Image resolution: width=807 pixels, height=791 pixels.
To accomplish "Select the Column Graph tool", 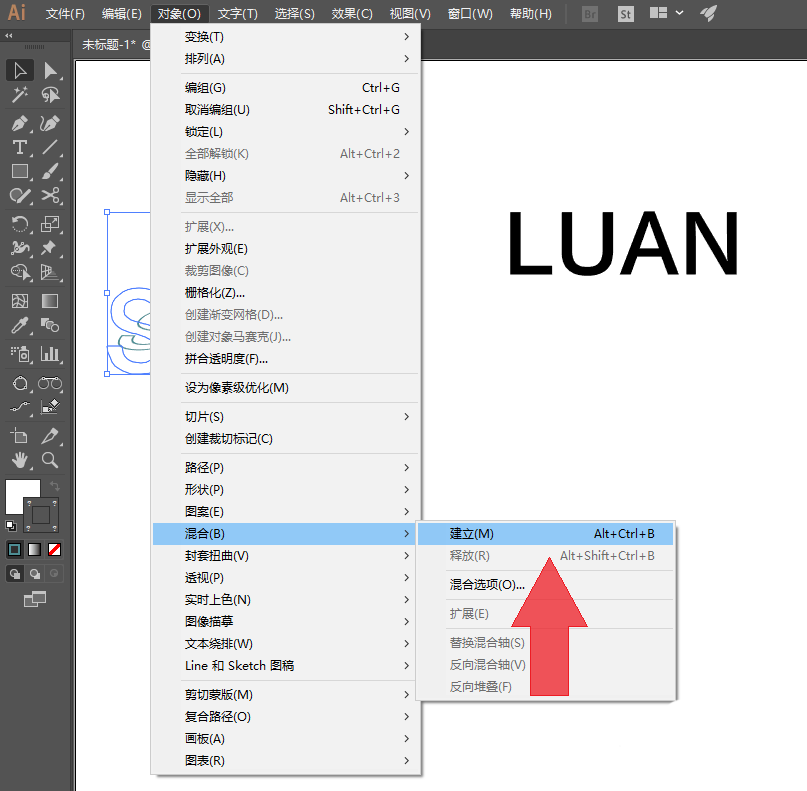I will pyautogui.click(x=50, y=354).
